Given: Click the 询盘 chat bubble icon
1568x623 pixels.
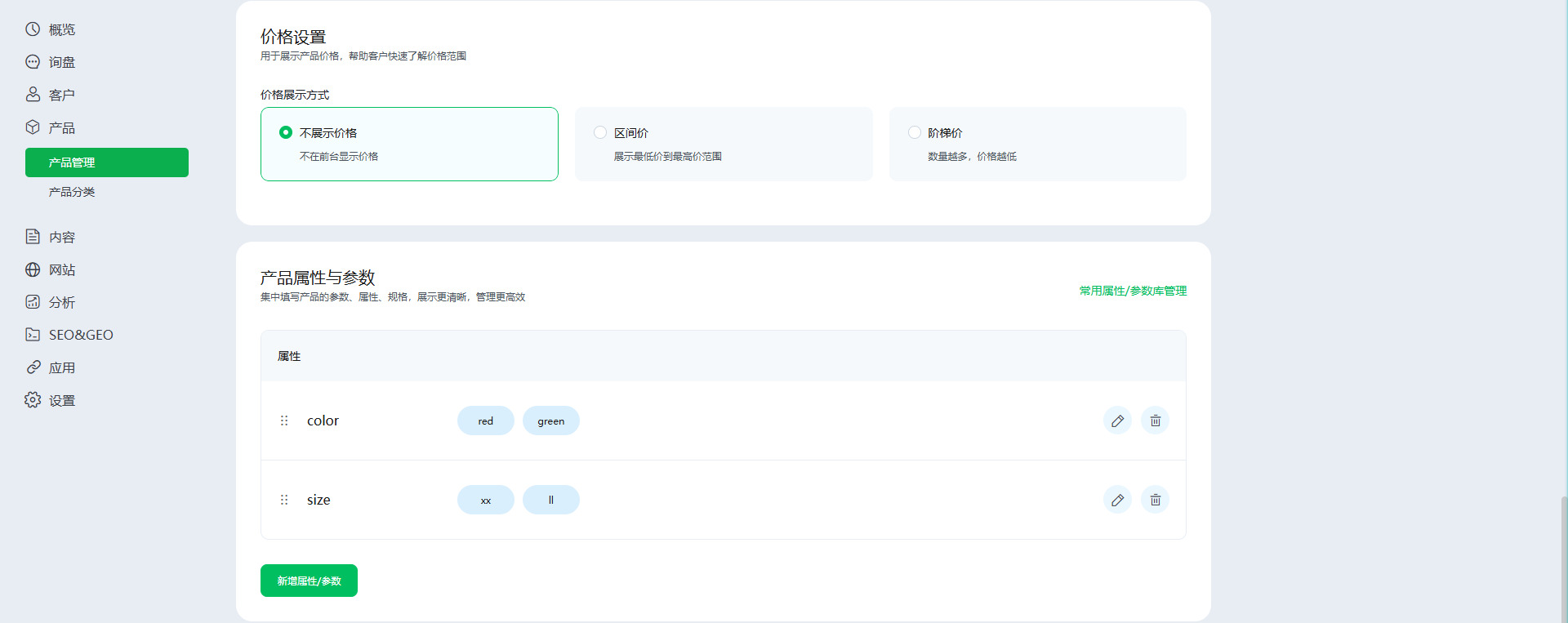Looking at the screenshot, I should (33, 62).
